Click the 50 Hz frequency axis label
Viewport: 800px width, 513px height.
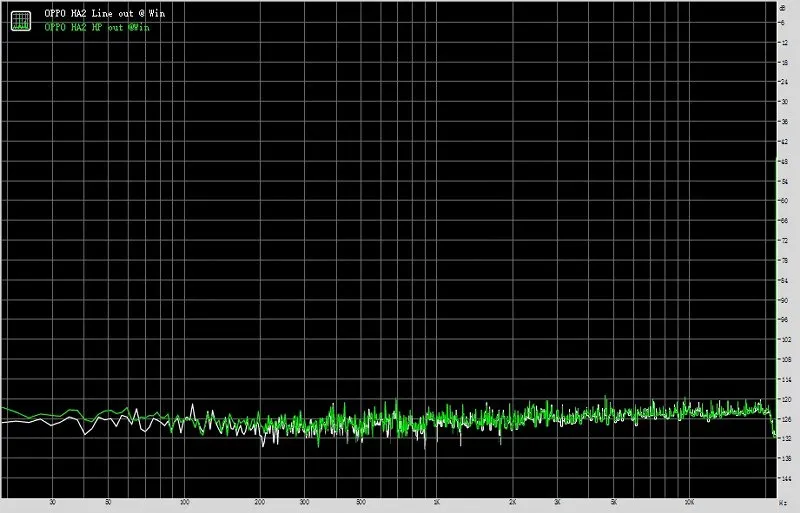108,502
